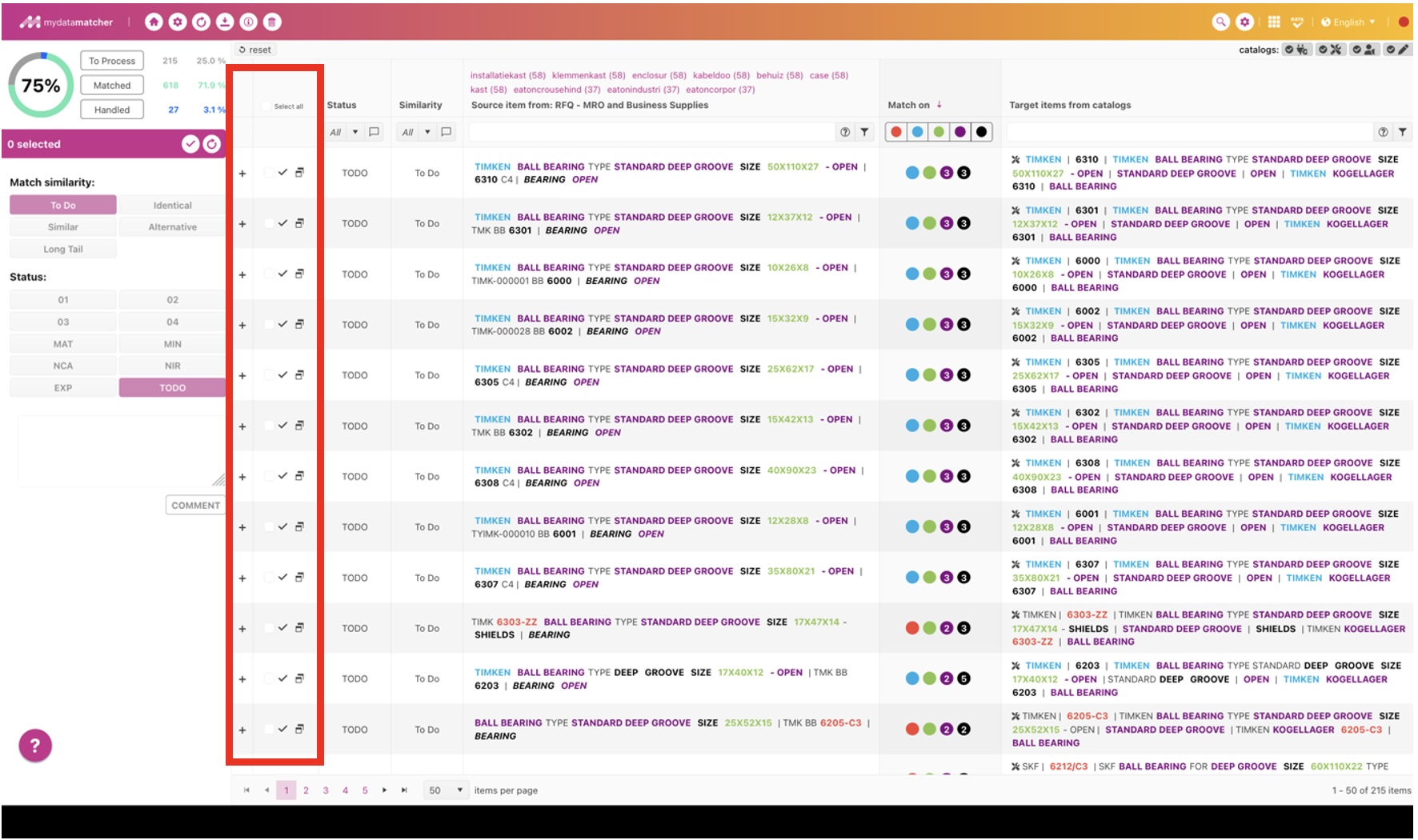Toggle the plug catalog filter
This screenshot has width=1418, height=840.
point(1296,50)
